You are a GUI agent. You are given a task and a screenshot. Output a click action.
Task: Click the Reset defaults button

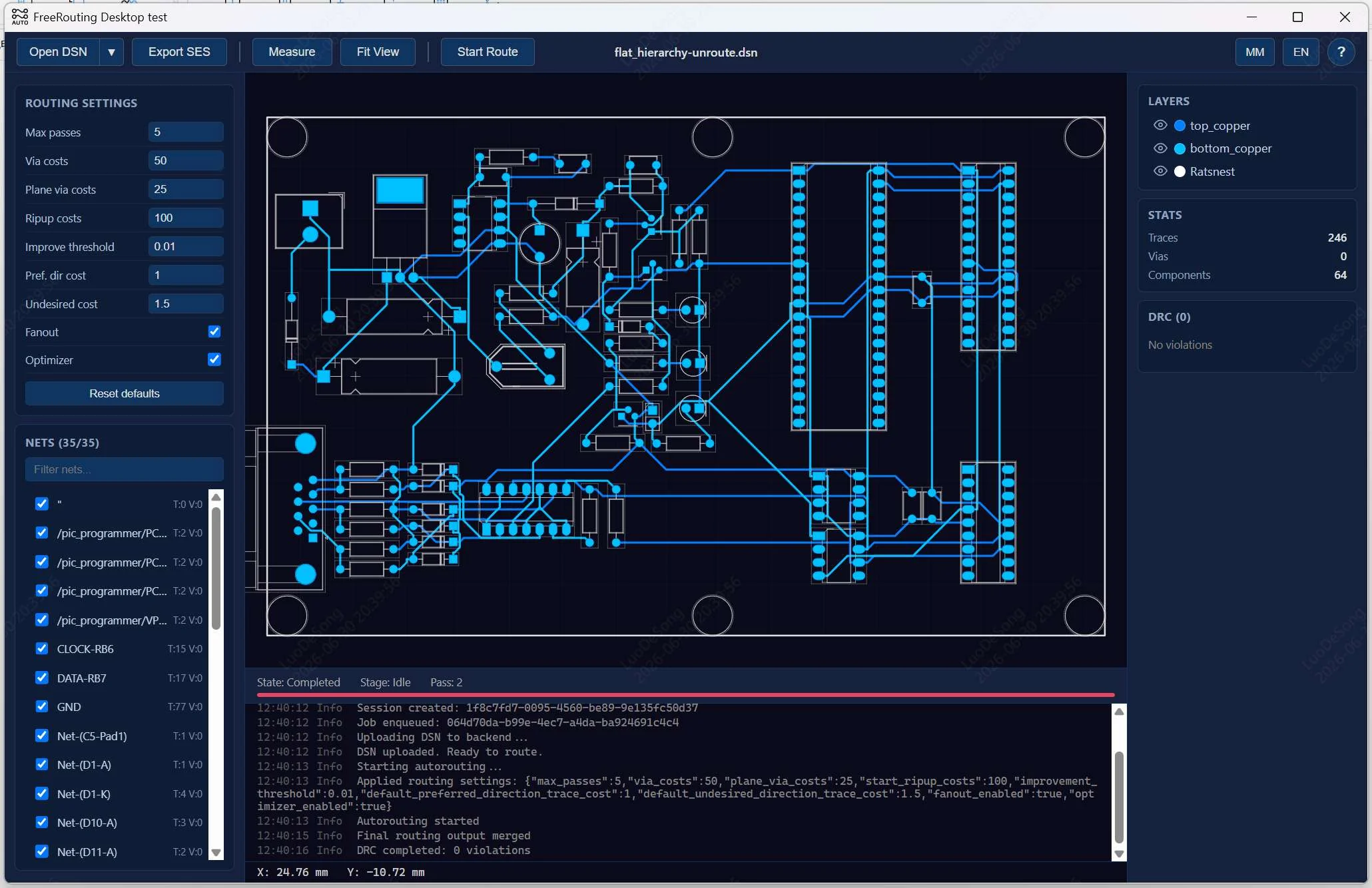click(x=125, y=393)
